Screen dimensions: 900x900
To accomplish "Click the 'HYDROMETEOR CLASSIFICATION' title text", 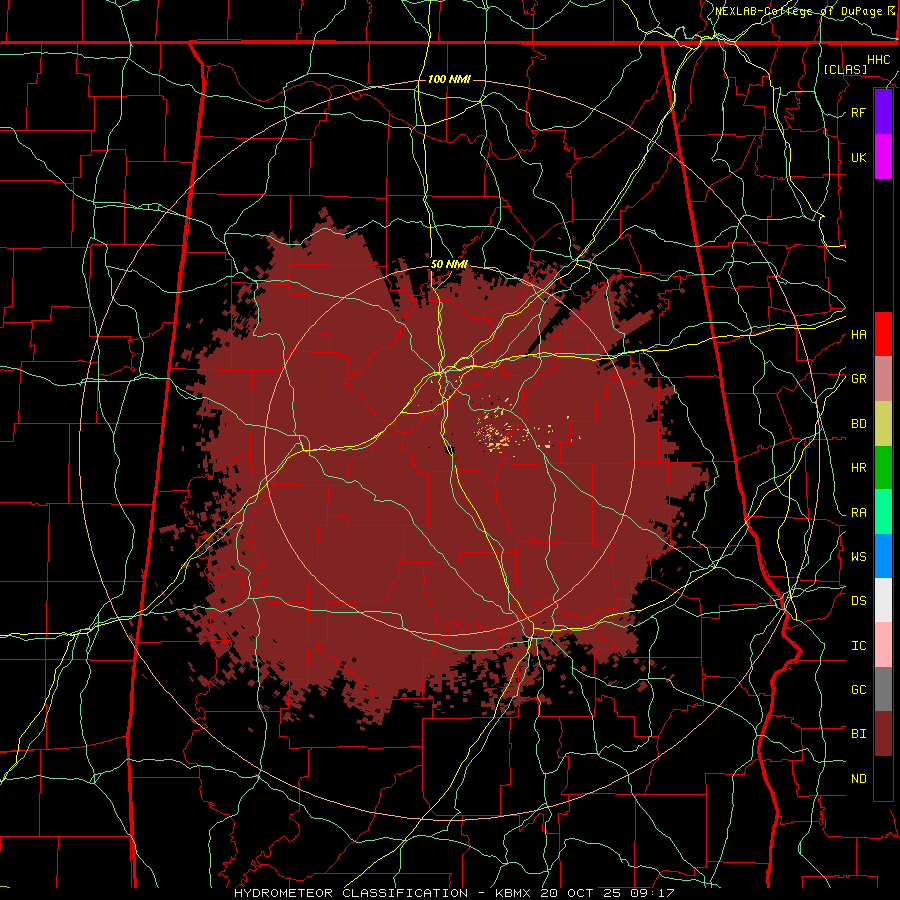I will click(x=351, y=893).
